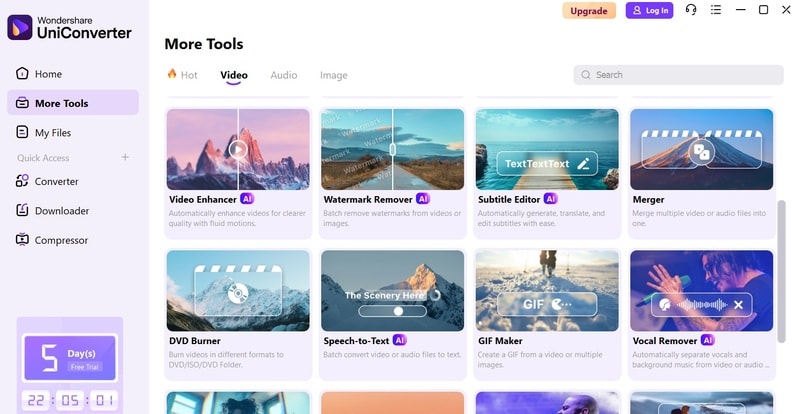Image resolution: width=800 pixels, height=414 pixels.
Task: Open the Merger tool thumbnail
Action: 702,149
